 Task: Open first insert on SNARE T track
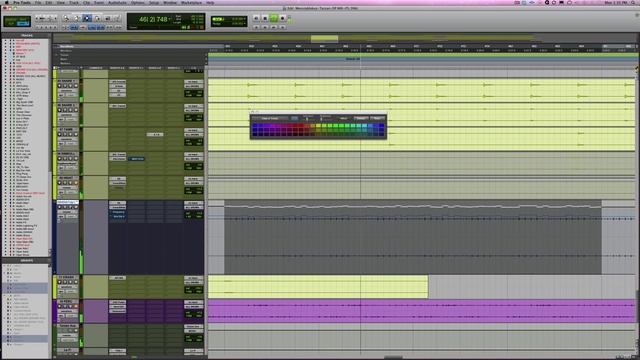118,82
